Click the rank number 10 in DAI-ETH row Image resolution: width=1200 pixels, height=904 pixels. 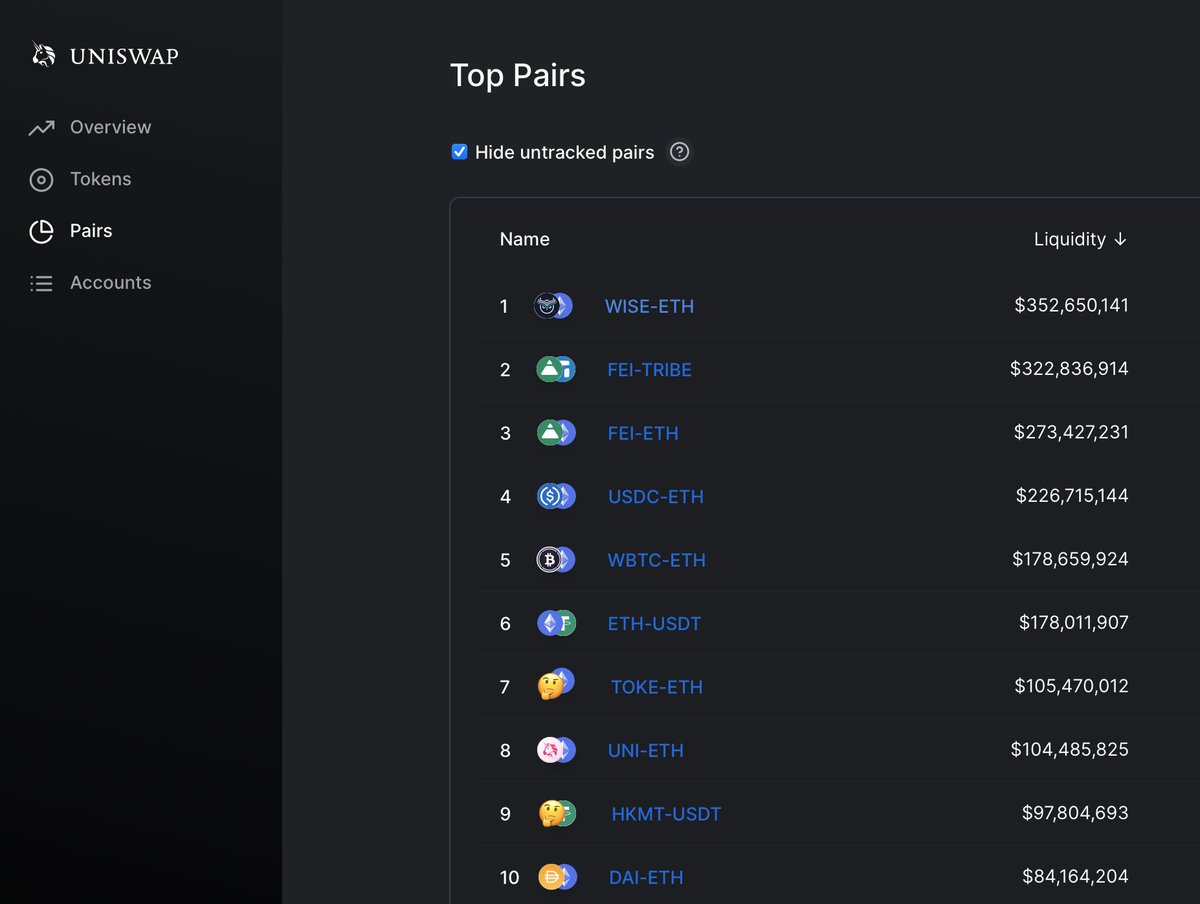(509, 878)
